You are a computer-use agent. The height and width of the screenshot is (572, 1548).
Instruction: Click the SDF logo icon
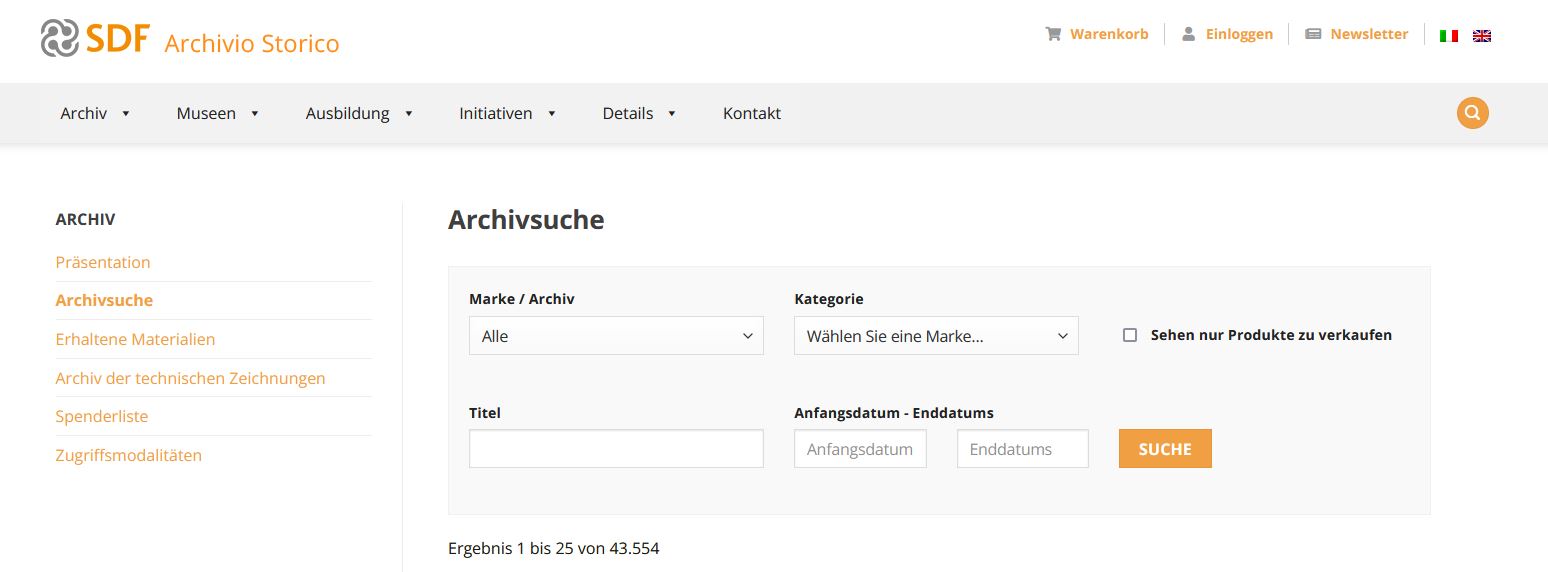click(59, 38)
